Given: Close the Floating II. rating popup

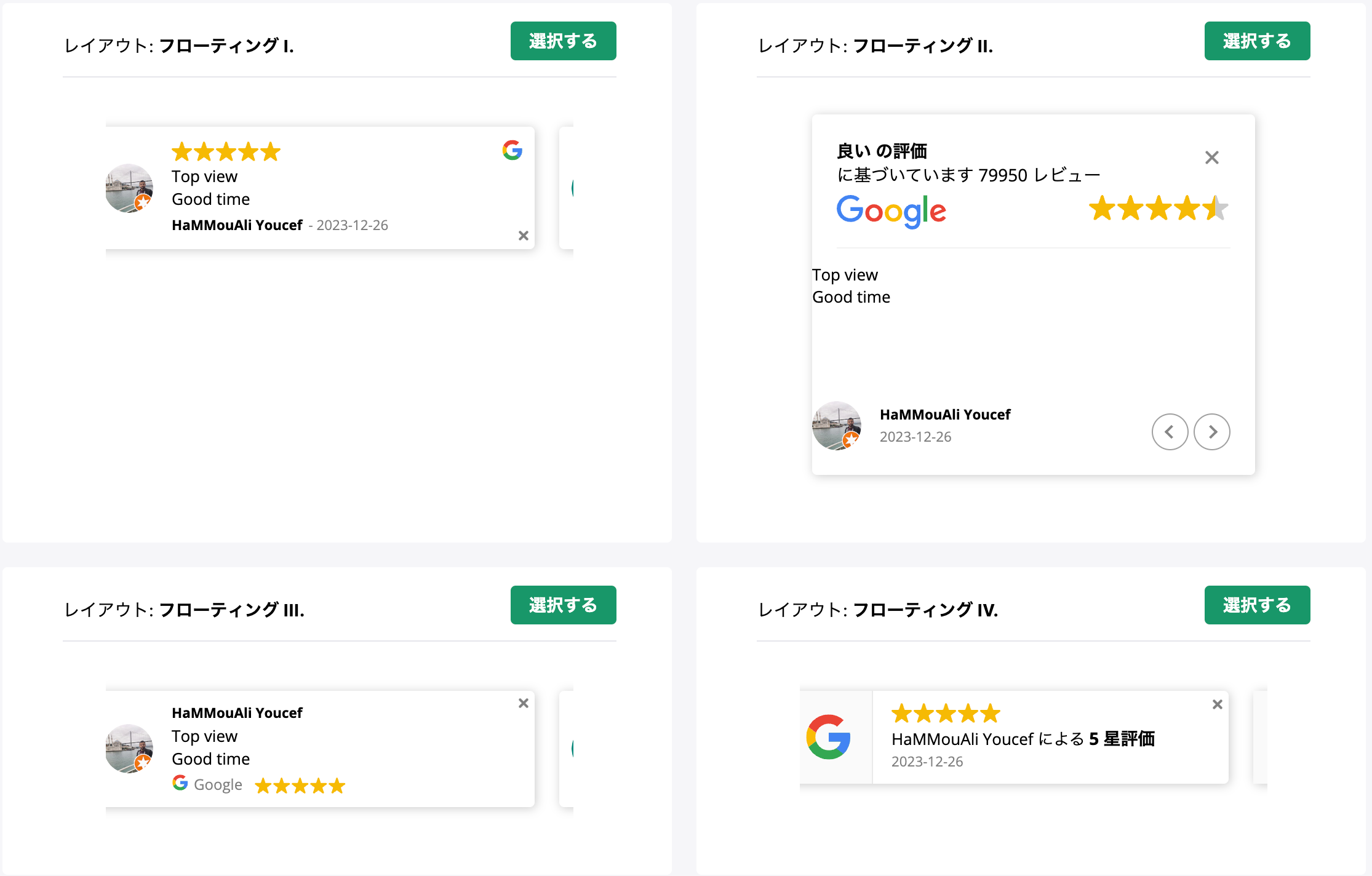Looking at the screenshot, I should pyautogui.click(x=1212, y=157).
